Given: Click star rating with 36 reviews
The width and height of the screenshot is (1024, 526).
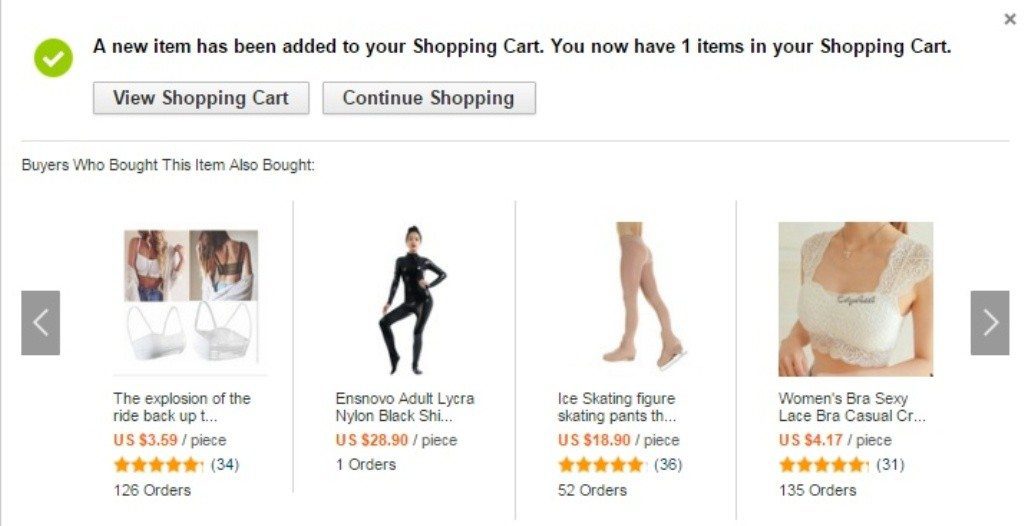Looking at the screenshot, I should pos(601,465).
